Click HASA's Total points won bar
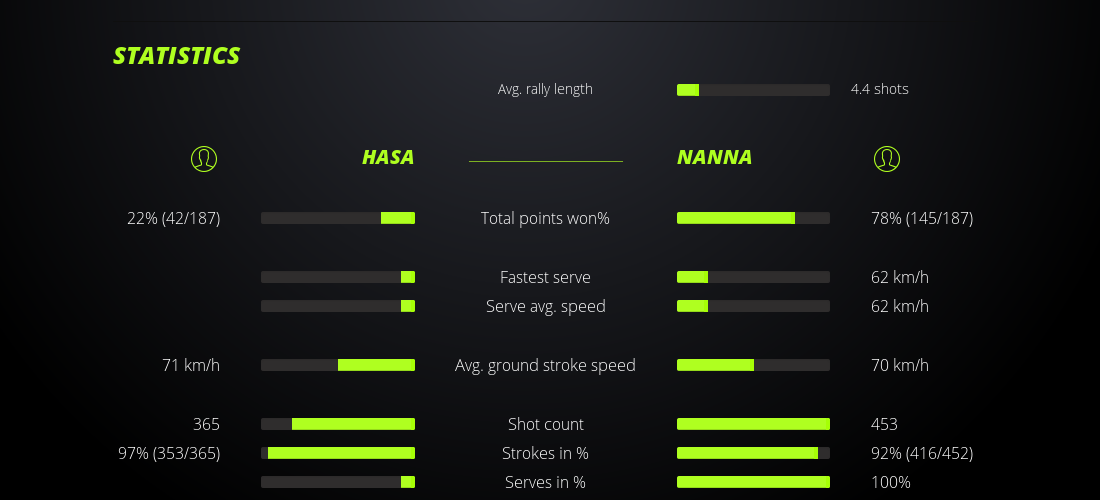1100x500 pixels. click(x=338, y=218)
